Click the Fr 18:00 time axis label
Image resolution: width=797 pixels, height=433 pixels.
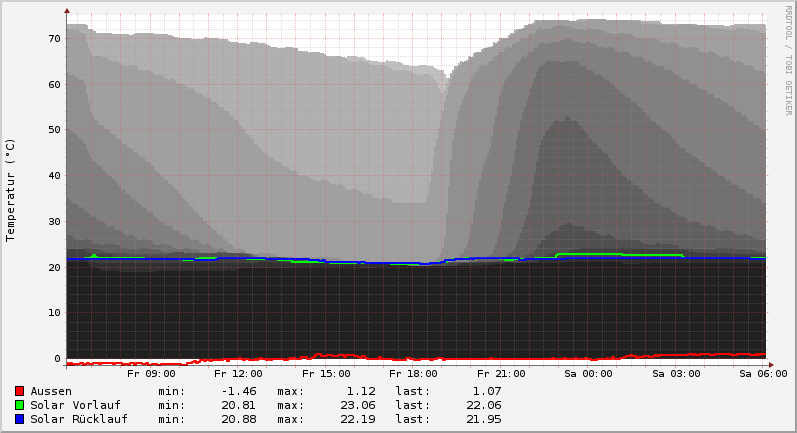pyautogui.click(x=414, y=374)
